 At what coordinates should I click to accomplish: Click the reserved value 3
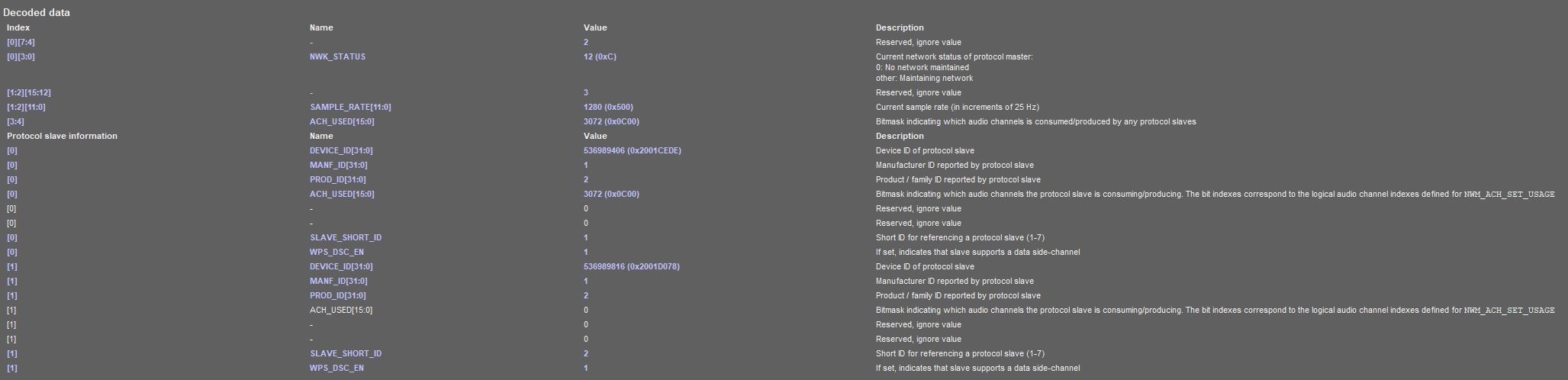586,93
